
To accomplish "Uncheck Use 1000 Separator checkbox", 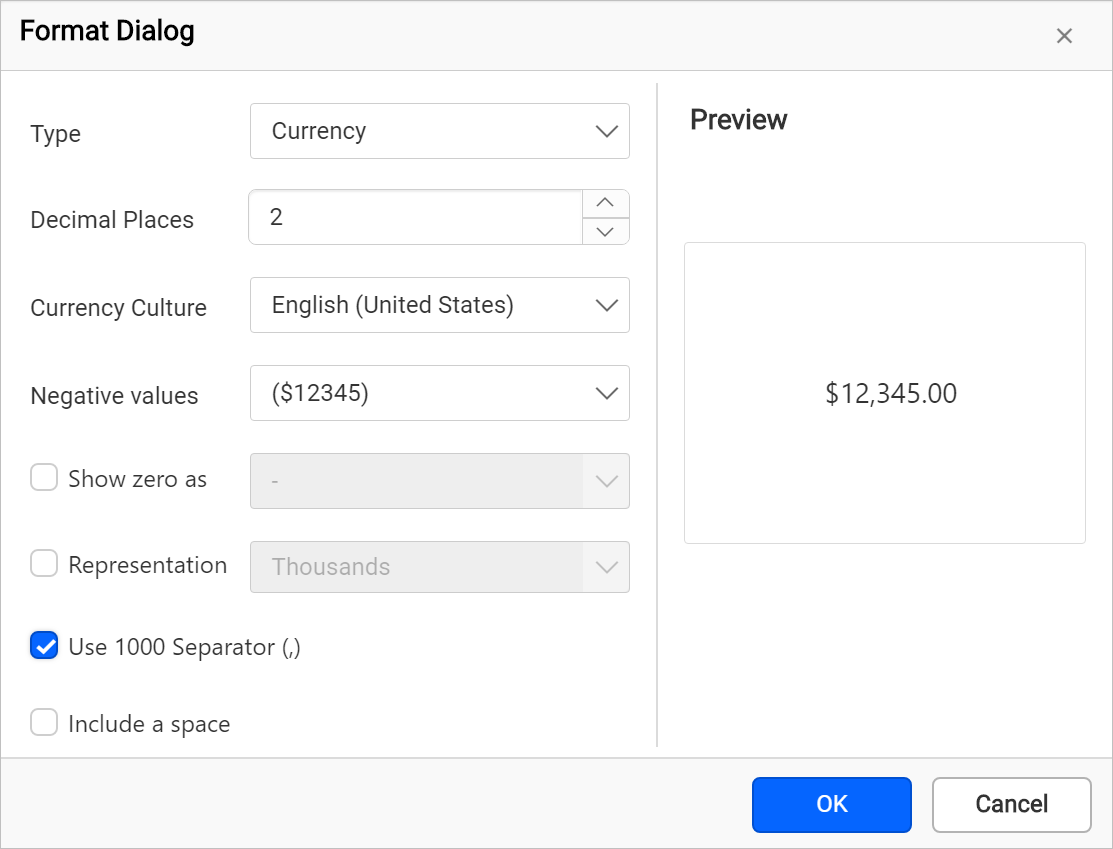I will pyautogui.click(x=44, y=646).
